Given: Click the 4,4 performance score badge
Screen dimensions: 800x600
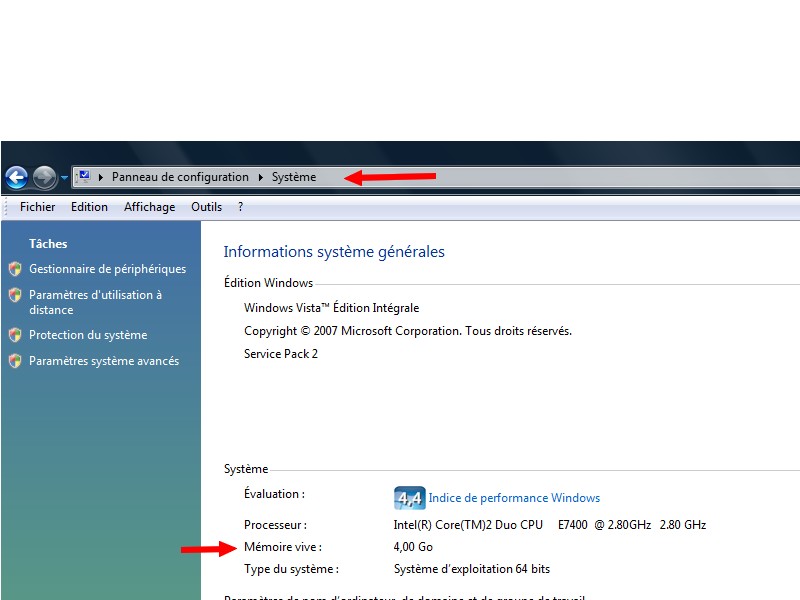Looking at the screenshot, I should click(409, 498).
